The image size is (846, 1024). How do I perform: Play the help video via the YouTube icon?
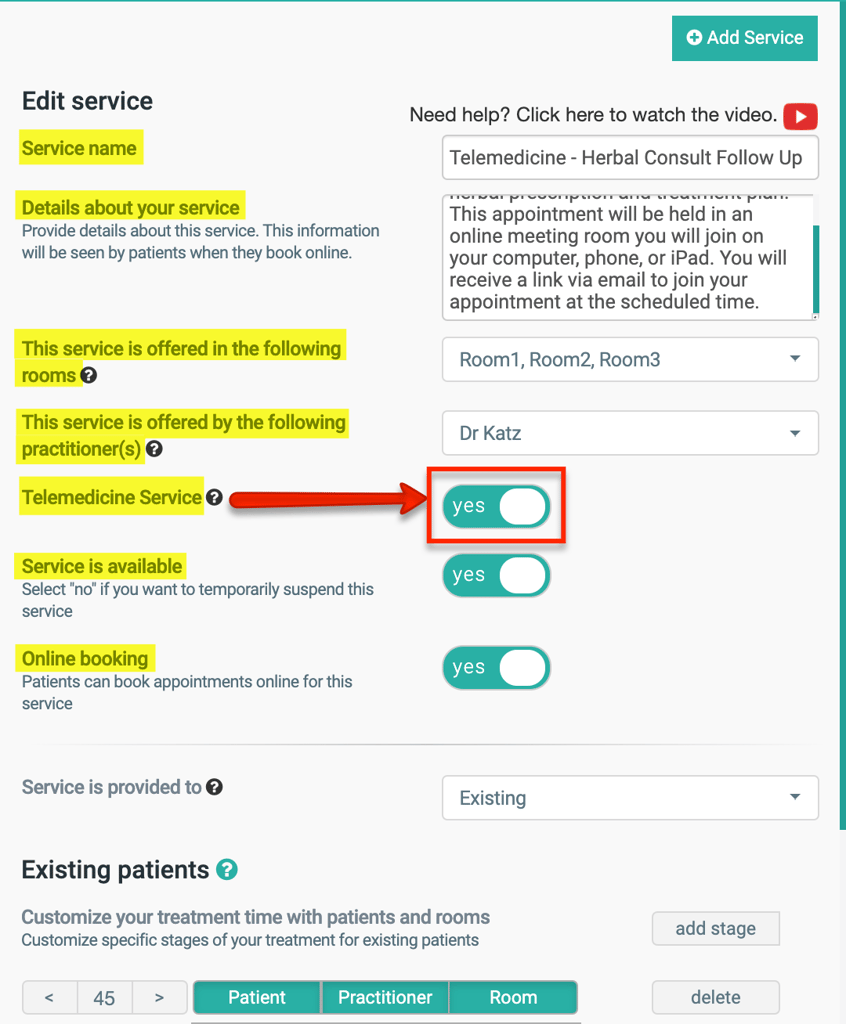point(800,116)
